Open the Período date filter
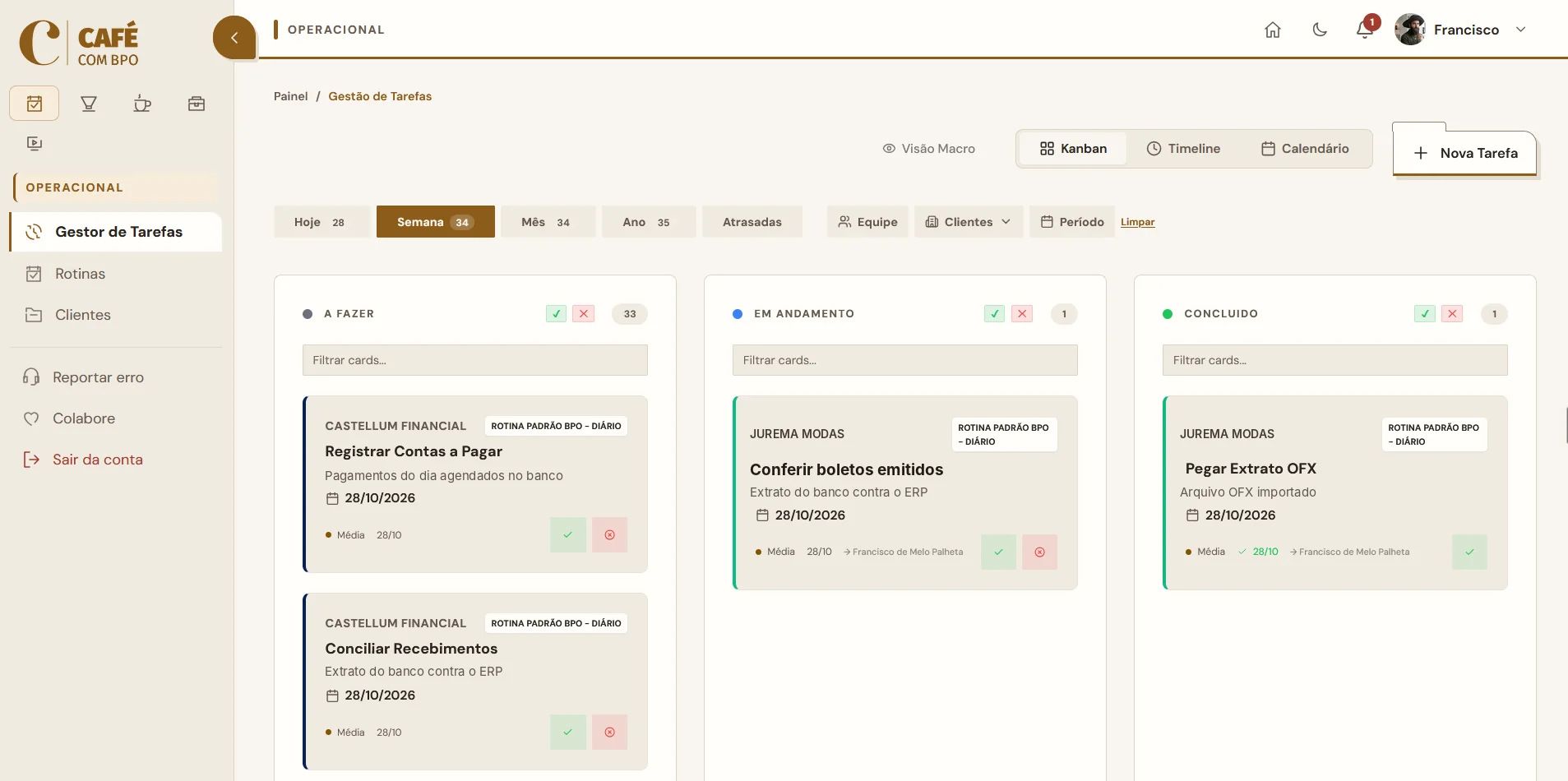Viewport: 1568px width, 781px height. click(1072, 222)
